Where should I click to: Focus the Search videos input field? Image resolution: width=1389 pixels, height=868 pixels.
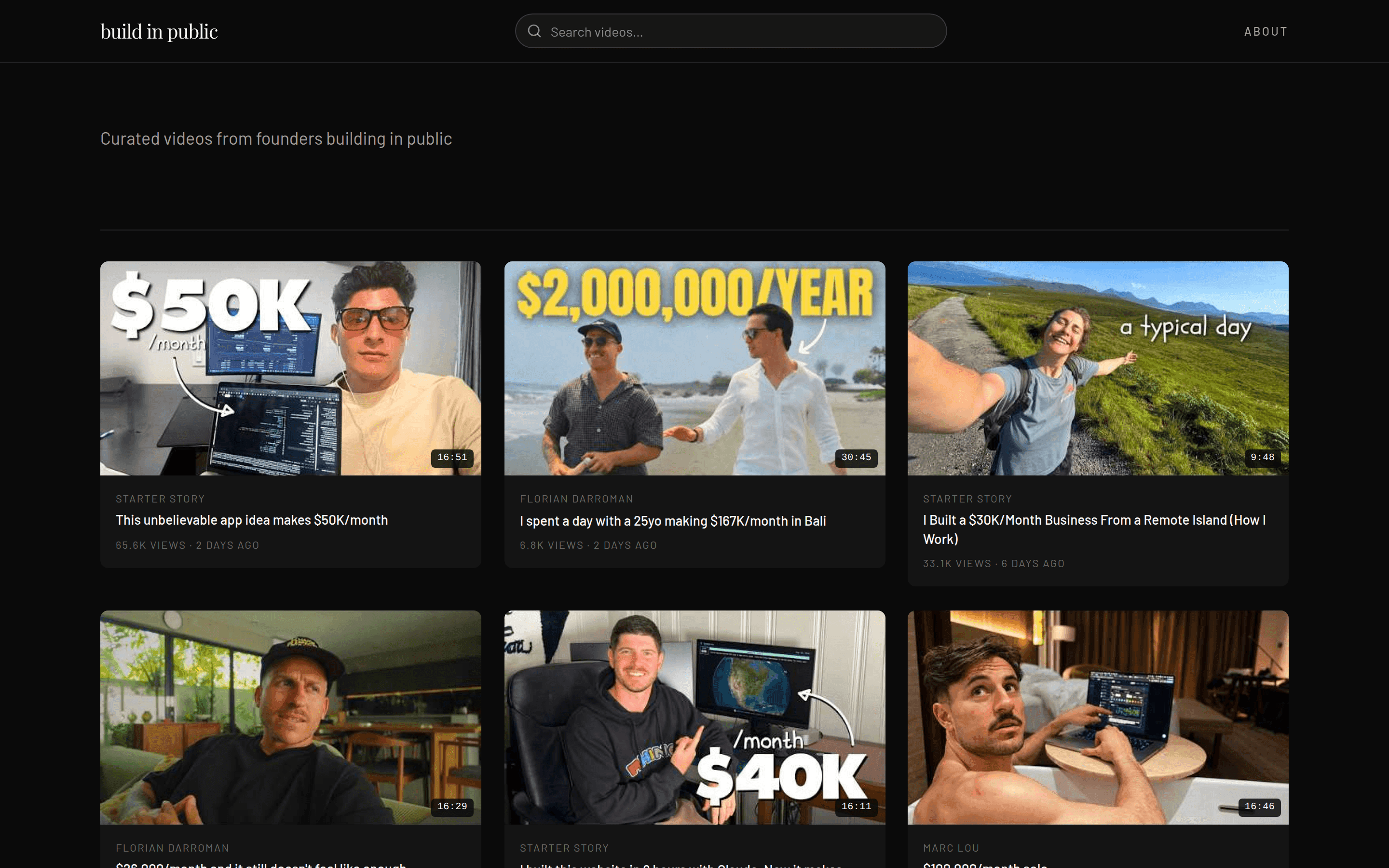point(730,31)
